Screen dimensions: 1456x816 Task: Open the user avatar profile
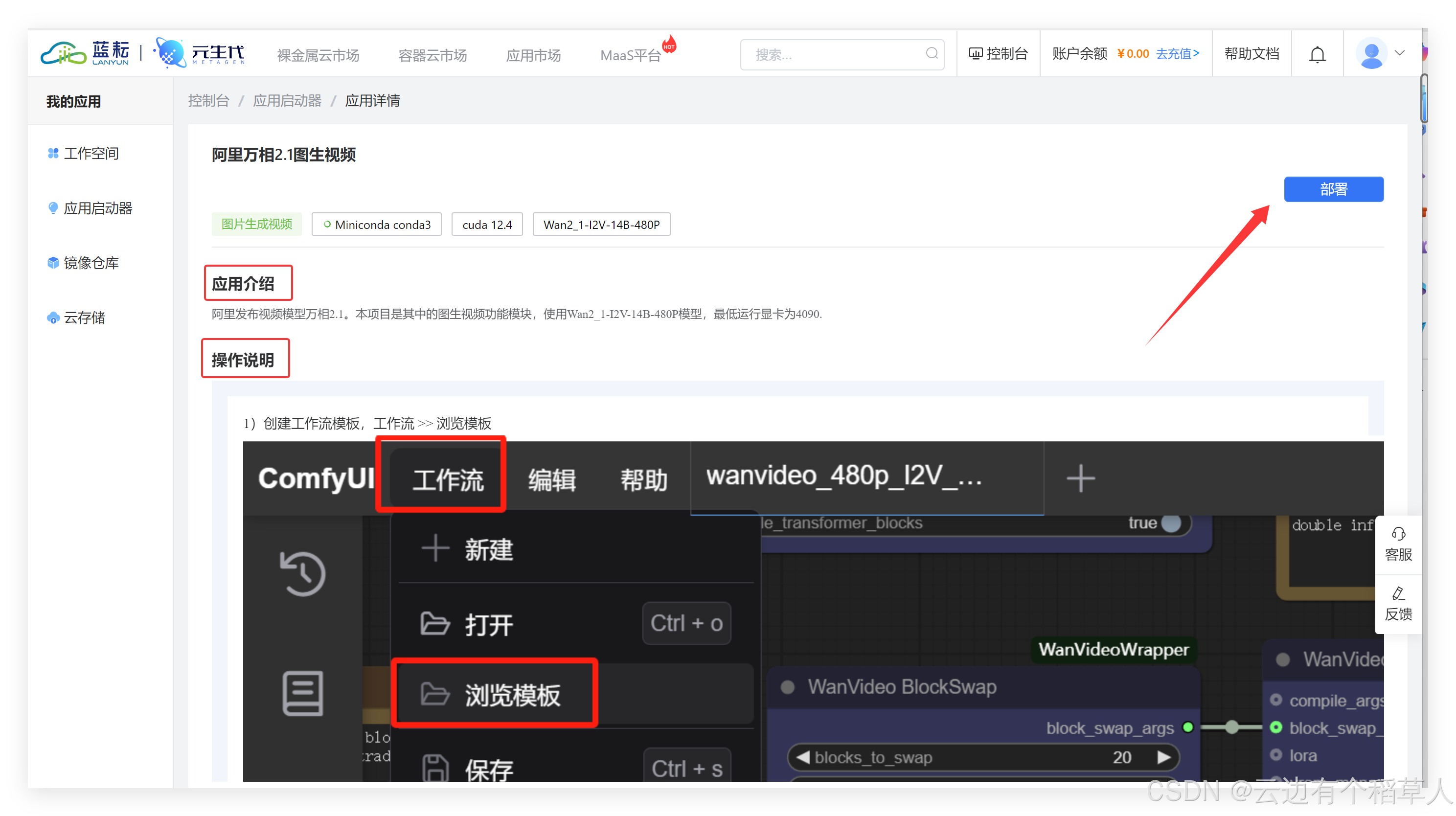pos(1371,54)
